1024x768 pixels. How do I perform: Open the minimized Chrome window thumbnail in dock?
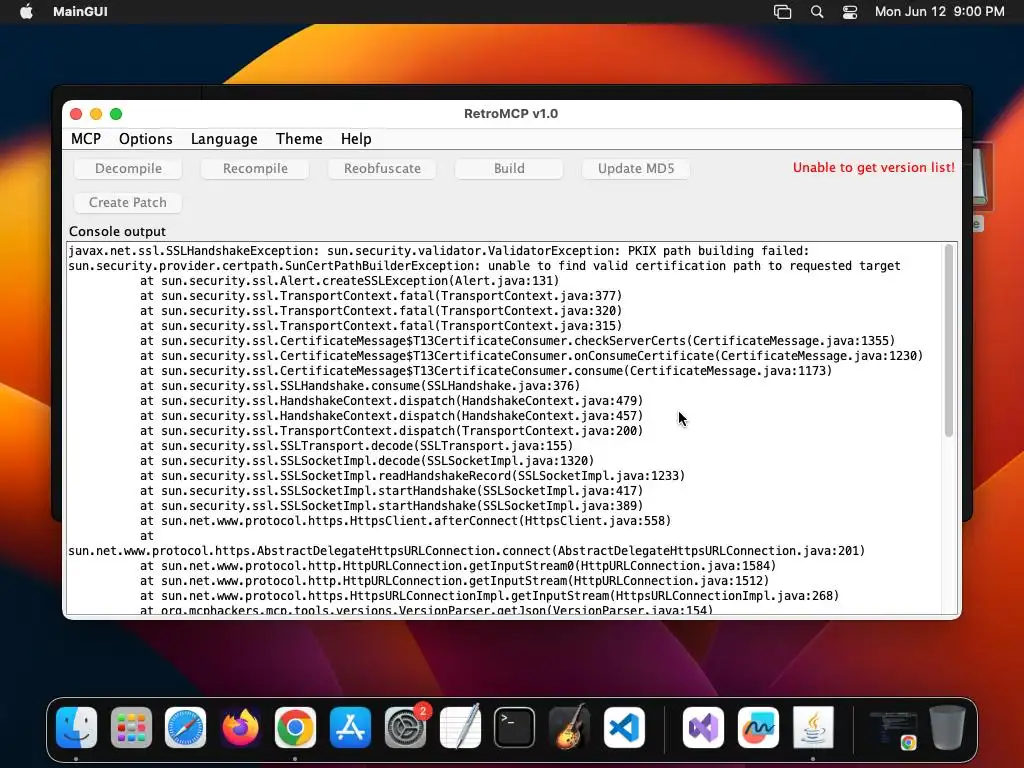892,729
